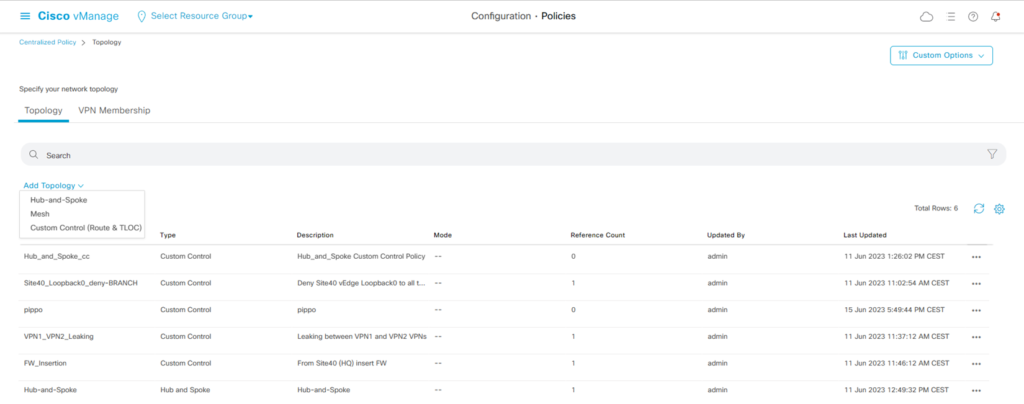Open more actions for pippo row
The width and height of the screenshot is (1024, 404).
click(976, 310)
